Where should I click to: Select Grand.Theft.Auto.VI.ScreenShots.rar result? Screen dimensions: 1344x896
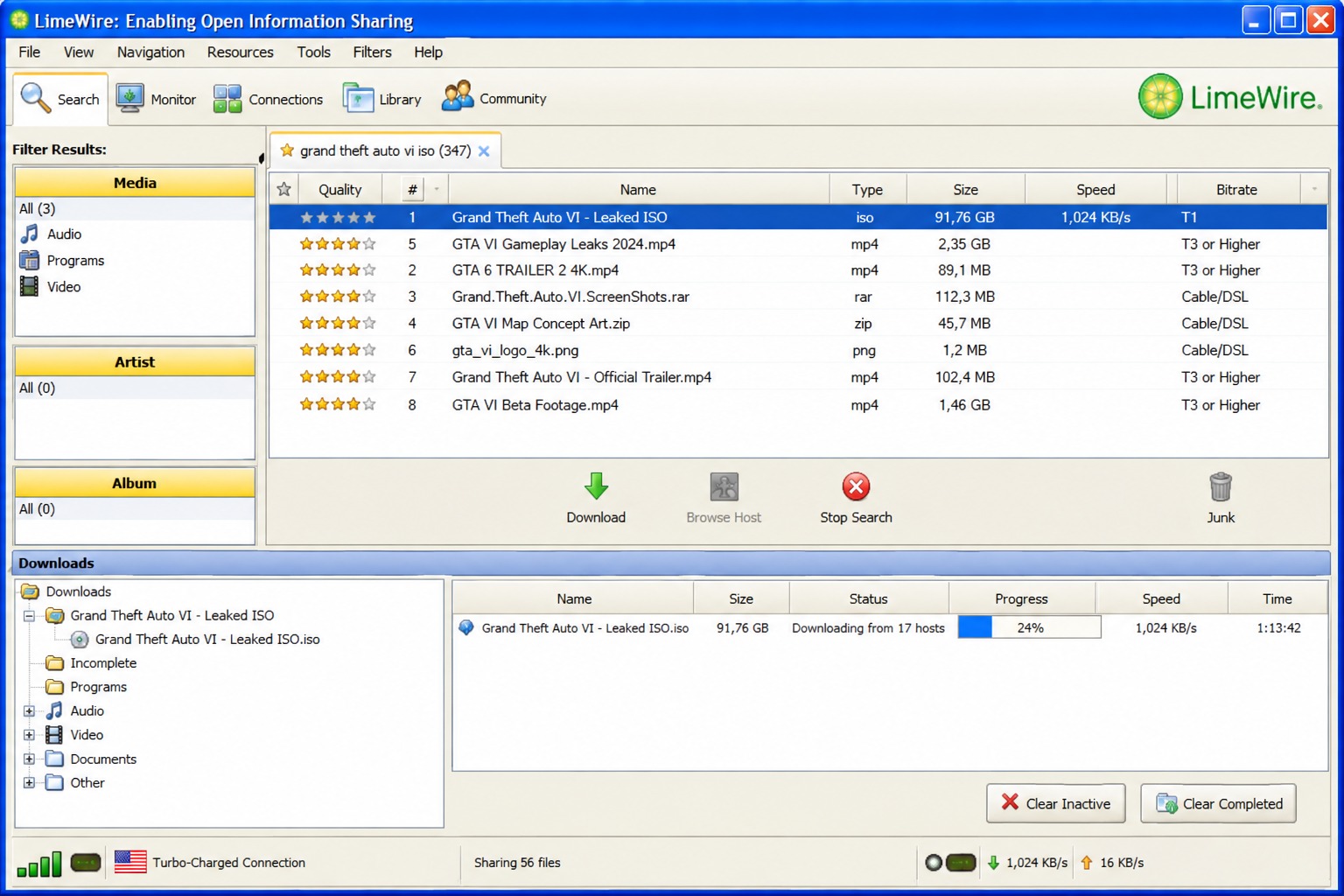click(x=798, y=297)
